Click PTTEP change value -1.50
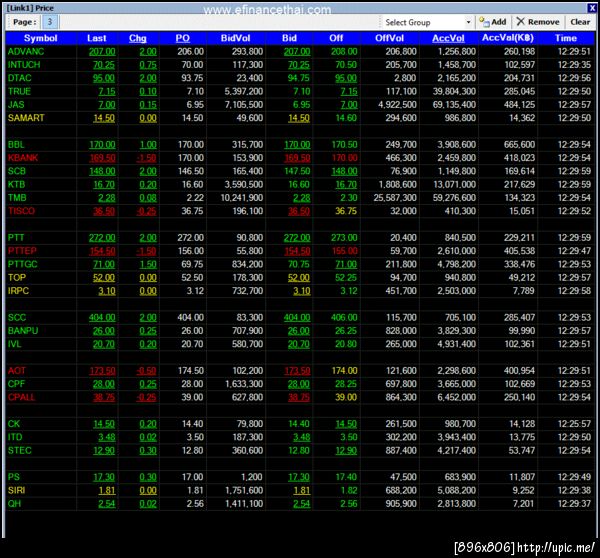 pyautogui.click(x=146, y=251)
